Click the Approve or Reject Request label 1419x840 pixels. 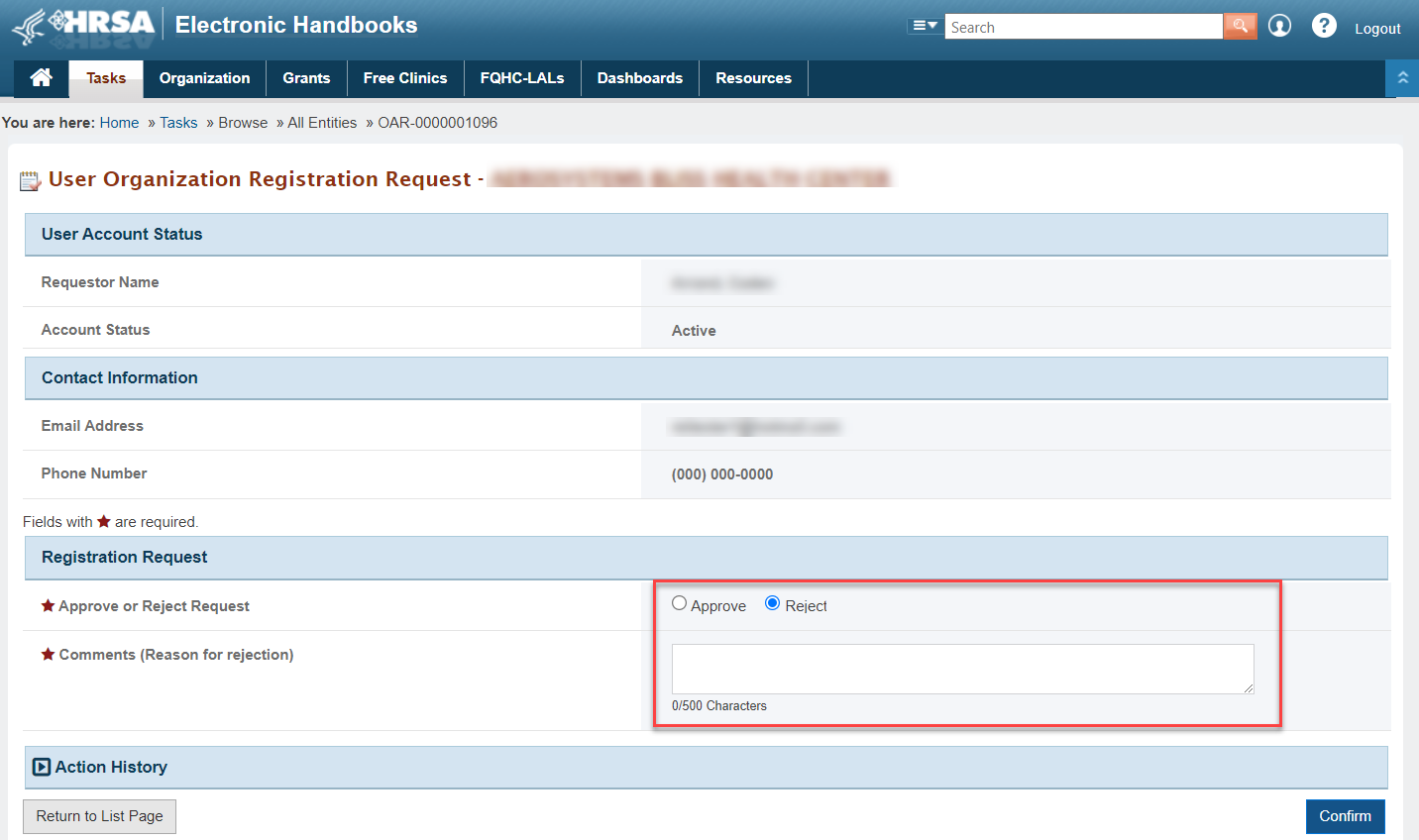154,606
